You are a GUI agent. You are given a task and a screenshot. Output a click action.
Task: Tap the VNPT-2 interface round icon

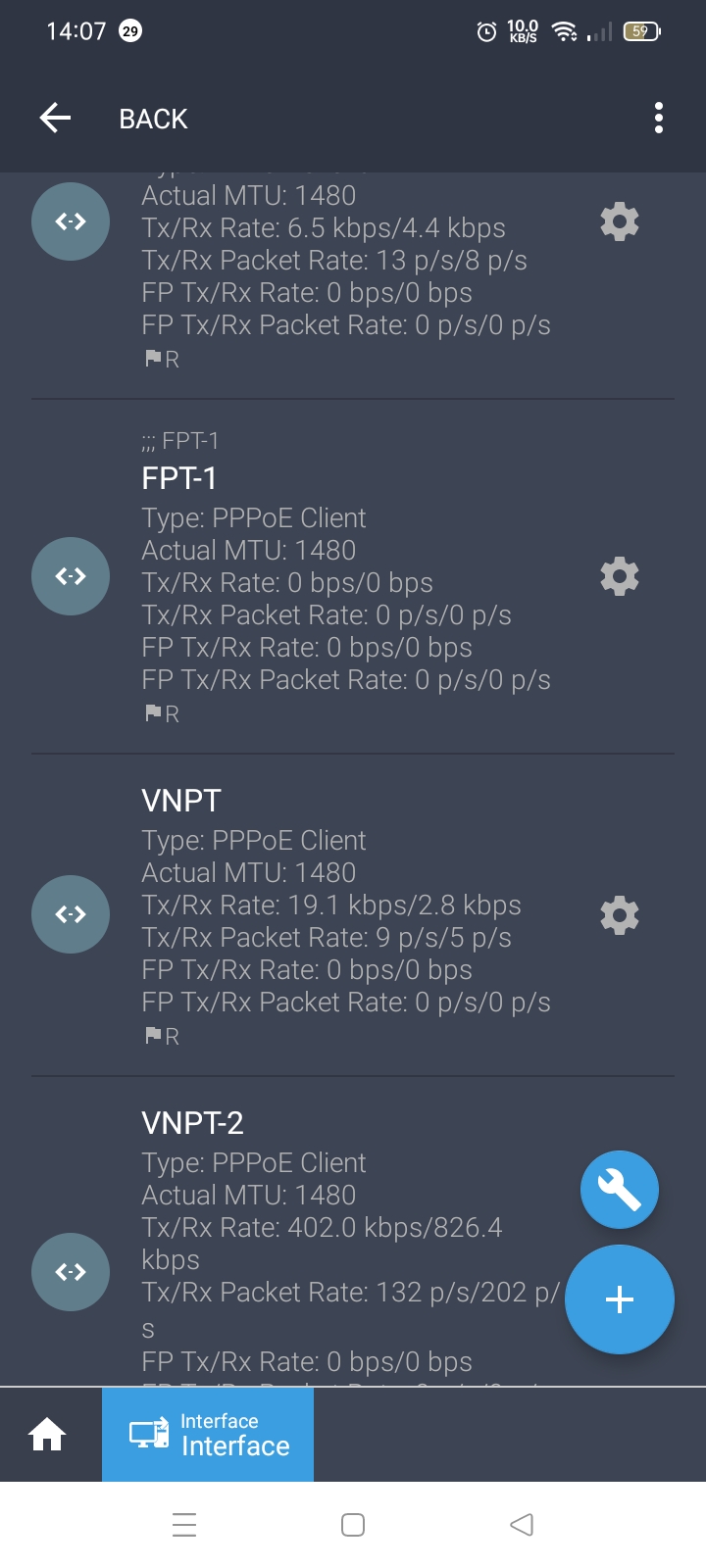coord(71,1272)
